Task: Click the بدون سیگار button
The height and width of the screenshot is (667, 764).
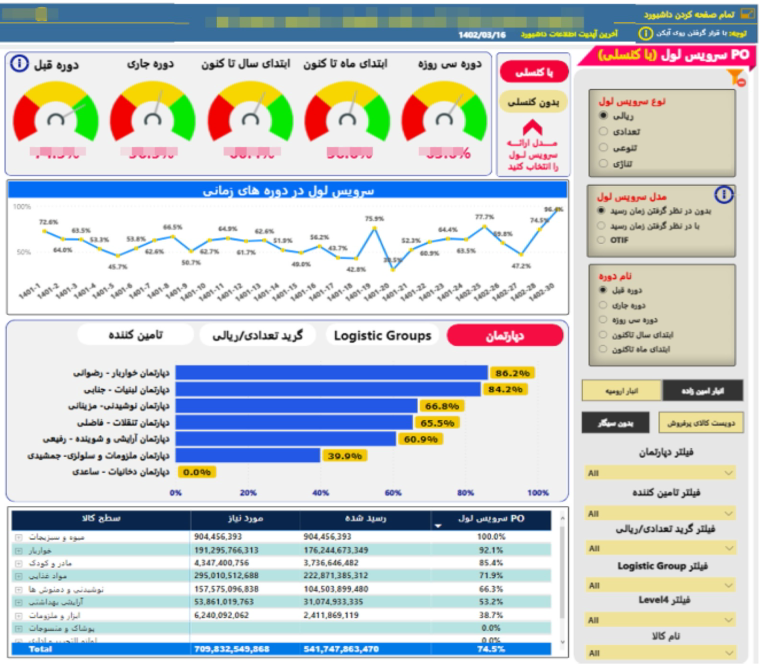Action: coord(615,422)
